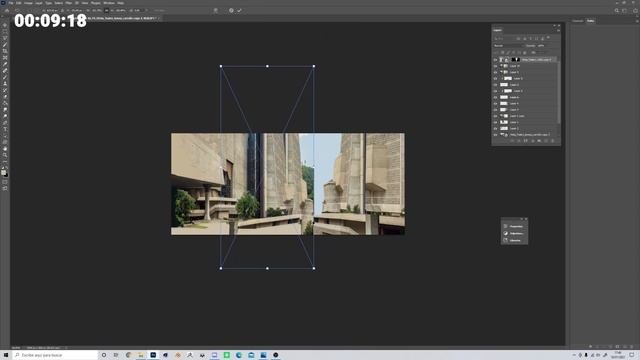The width and height of the screenshot is (640, 360).
Task: Open the Properties panel button
Action: [514, 226]
